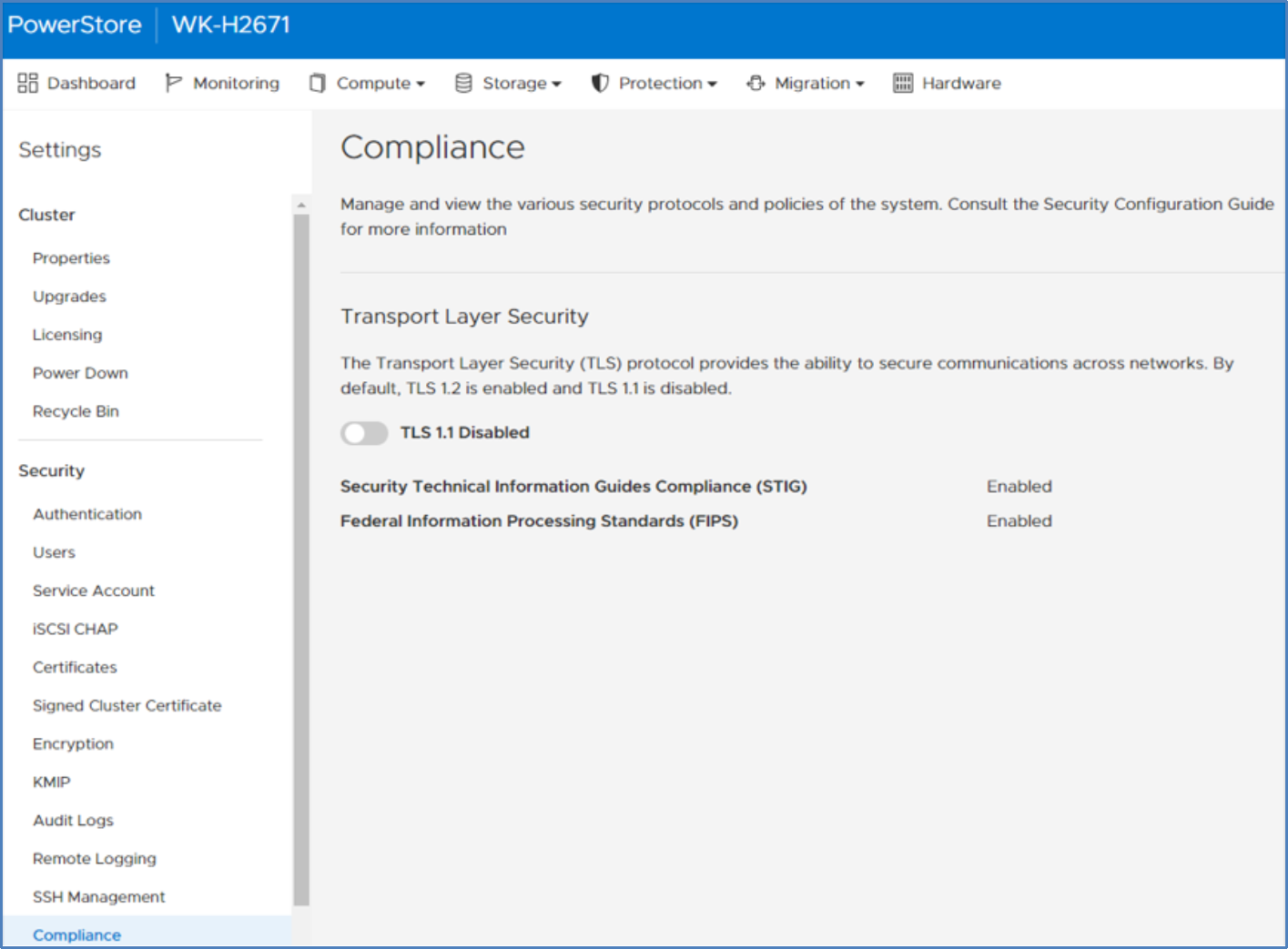Expand the Protection dropdown arrow

712,84
